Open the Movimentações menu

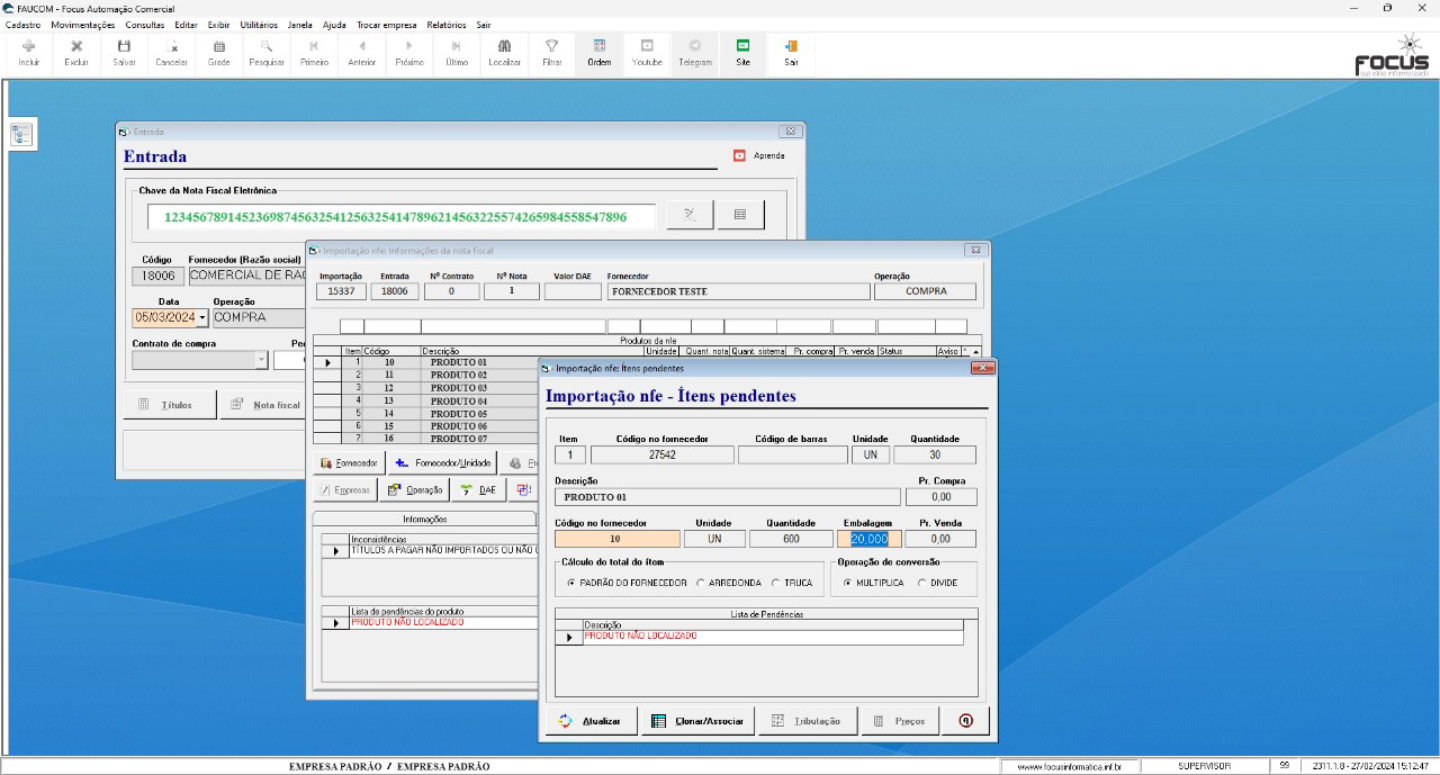83,25
